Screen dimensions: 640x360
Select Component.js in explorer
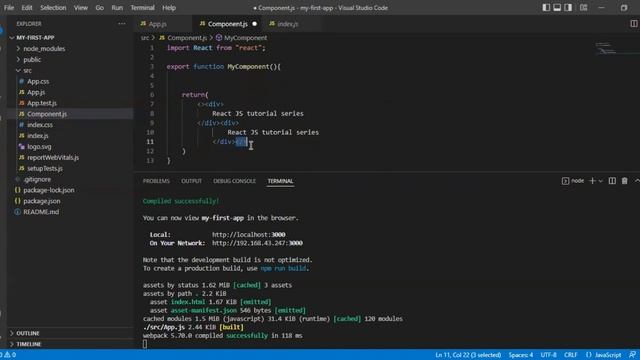click(47, 114)
